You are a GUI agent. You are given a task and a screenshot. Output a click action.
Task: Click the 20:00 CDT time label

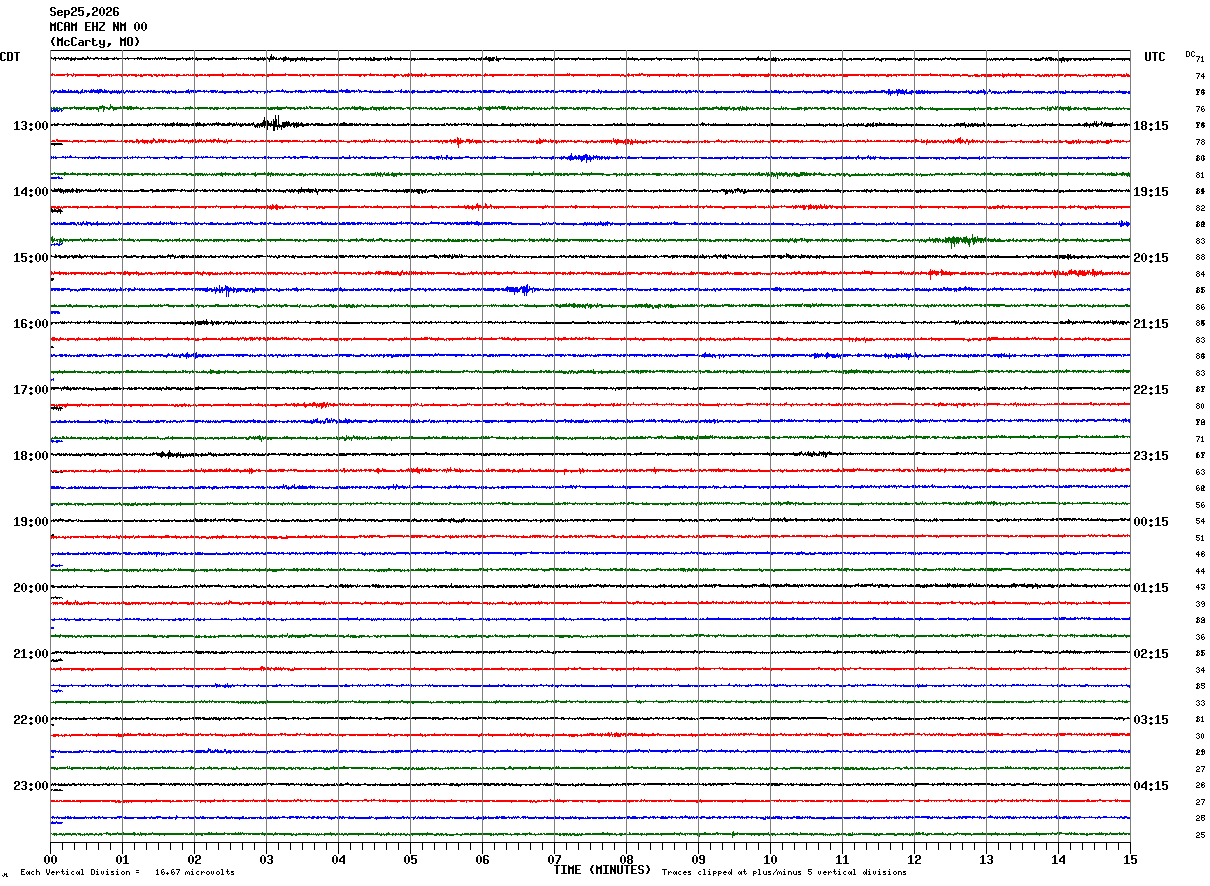(31, 587)
